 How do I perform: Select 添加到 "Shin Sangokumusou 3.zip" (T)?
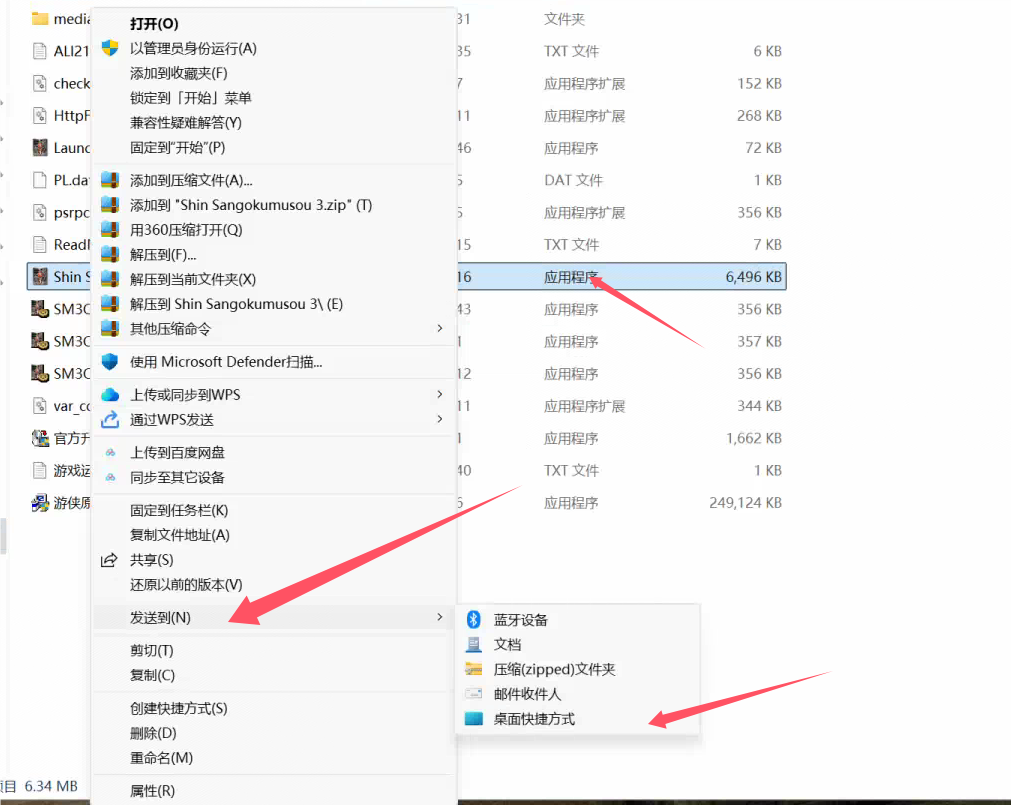tap(251, 205)
